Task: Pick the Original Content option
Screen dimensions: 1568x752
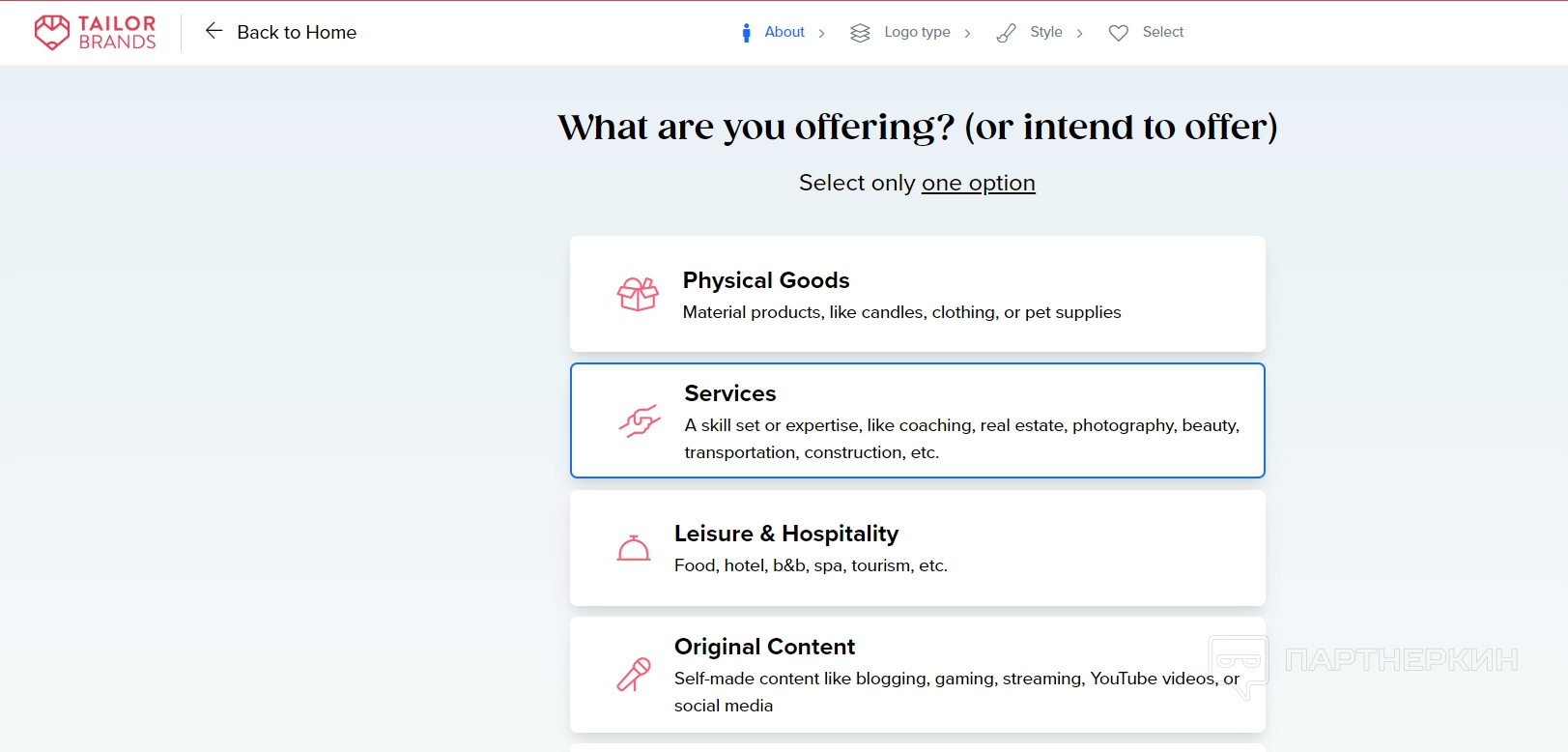Action: [917, 675]
